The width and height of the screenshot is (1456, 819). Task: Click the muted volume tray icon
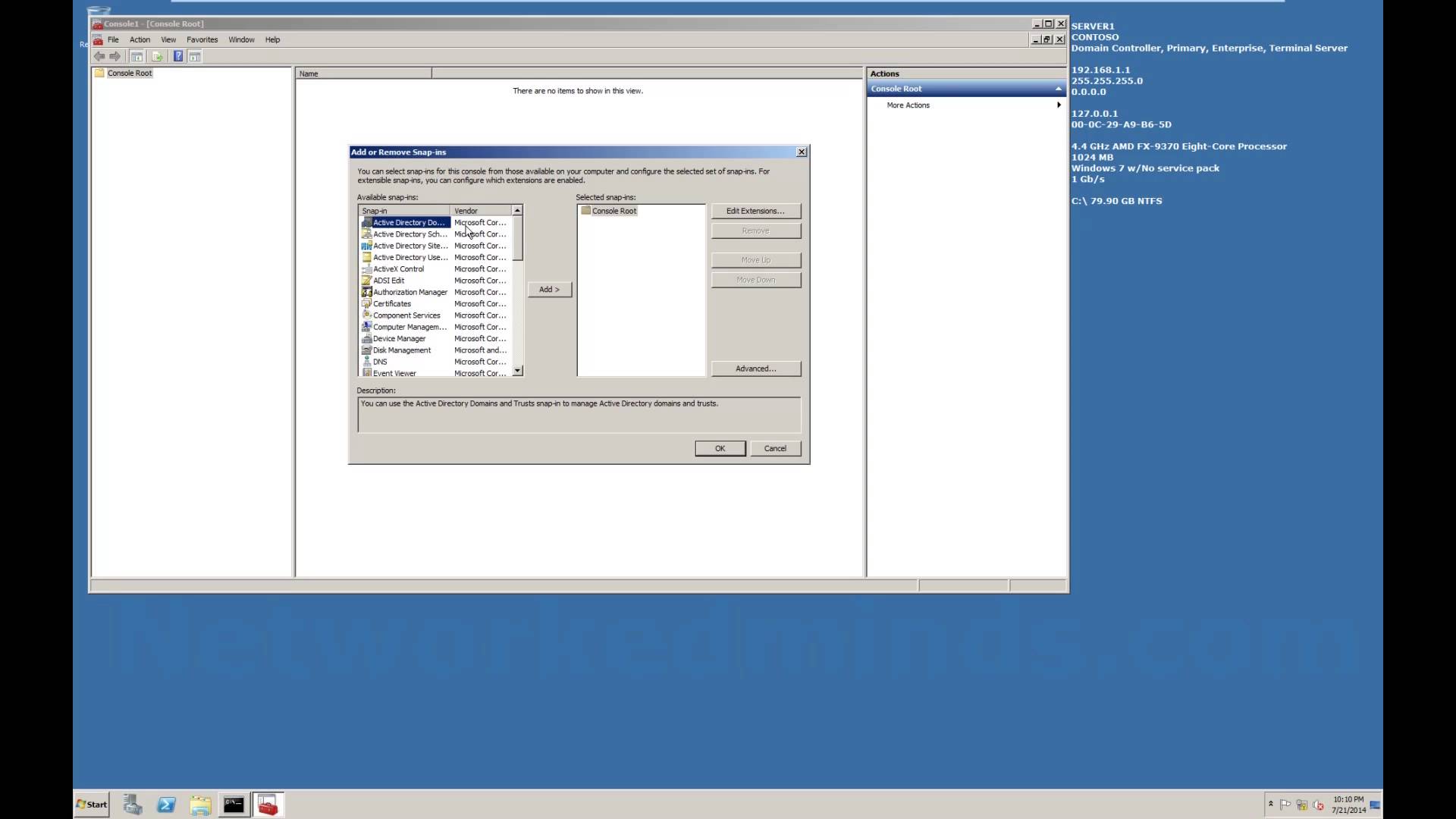pos(1318,805)
